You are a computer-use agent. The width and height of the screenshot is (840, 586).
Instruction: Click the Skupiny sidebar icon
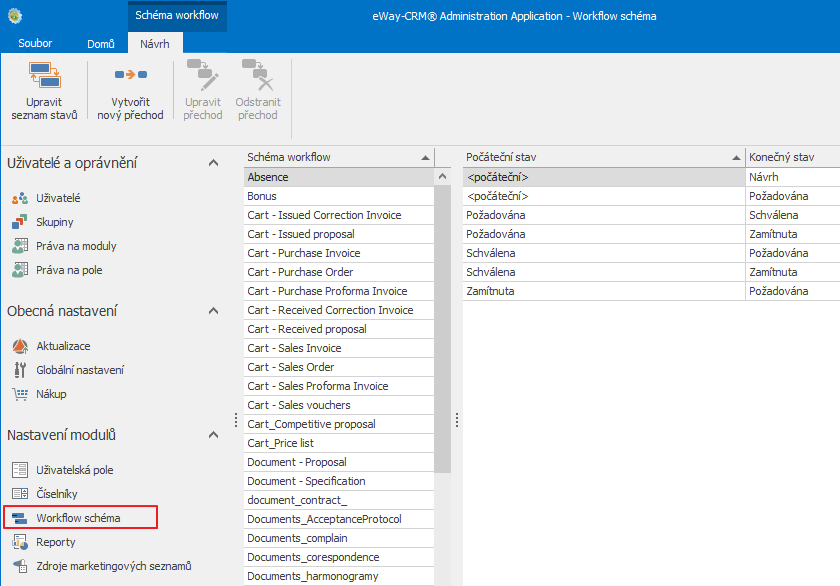(20, 222)
